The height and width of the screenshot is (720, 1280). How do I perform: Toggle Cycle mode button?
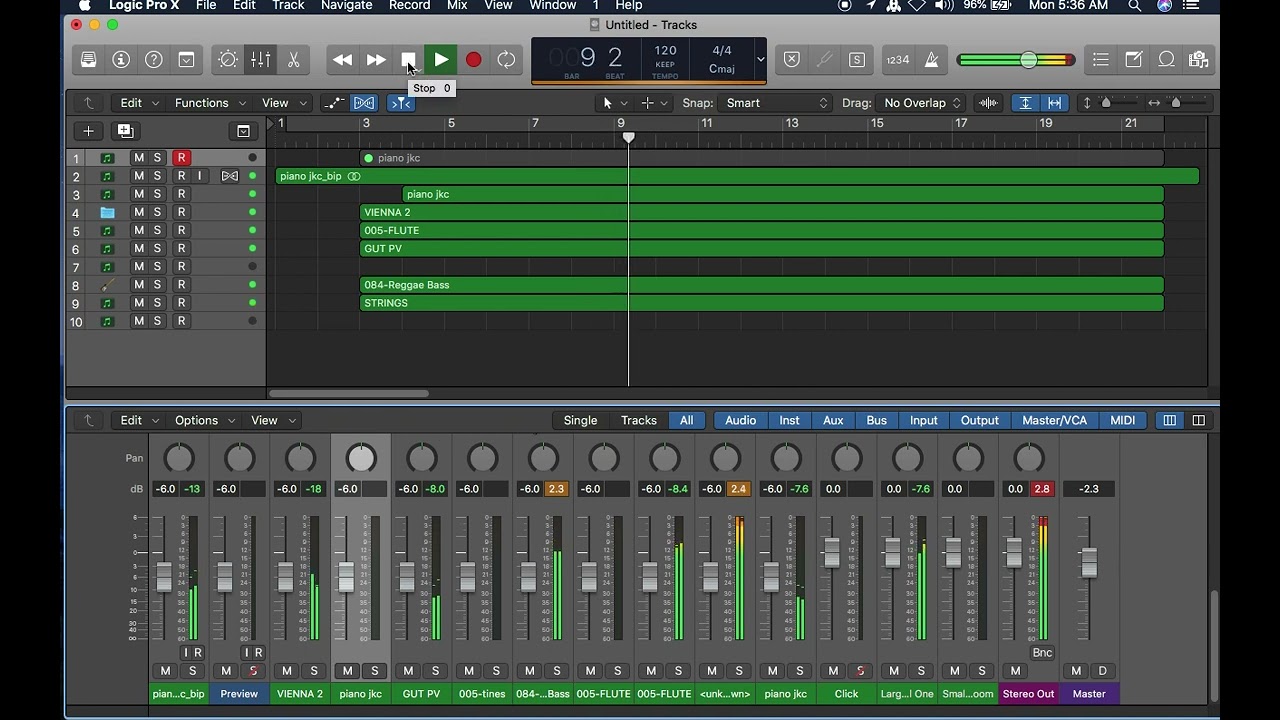[x=507, y=60]
